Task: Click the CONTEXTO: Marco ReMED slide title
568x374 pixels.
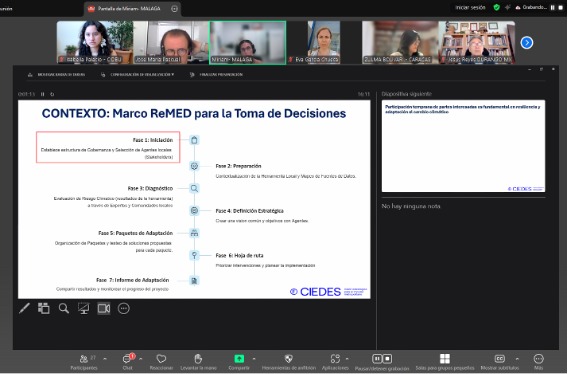Action: pos(194,113)
